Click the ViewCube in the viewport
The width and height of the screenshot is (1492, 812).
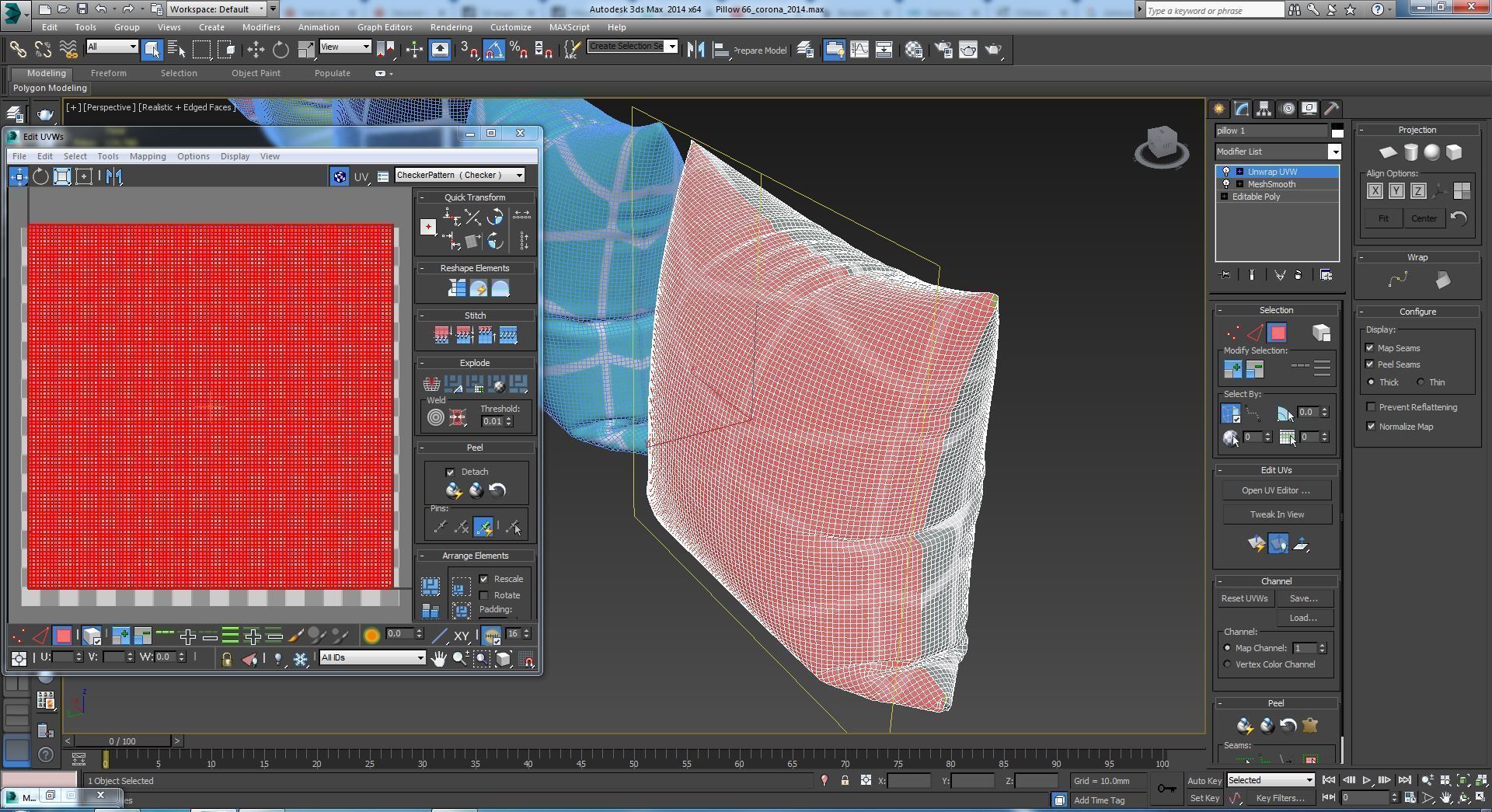pyautogui.click(x=1162, y=146)
